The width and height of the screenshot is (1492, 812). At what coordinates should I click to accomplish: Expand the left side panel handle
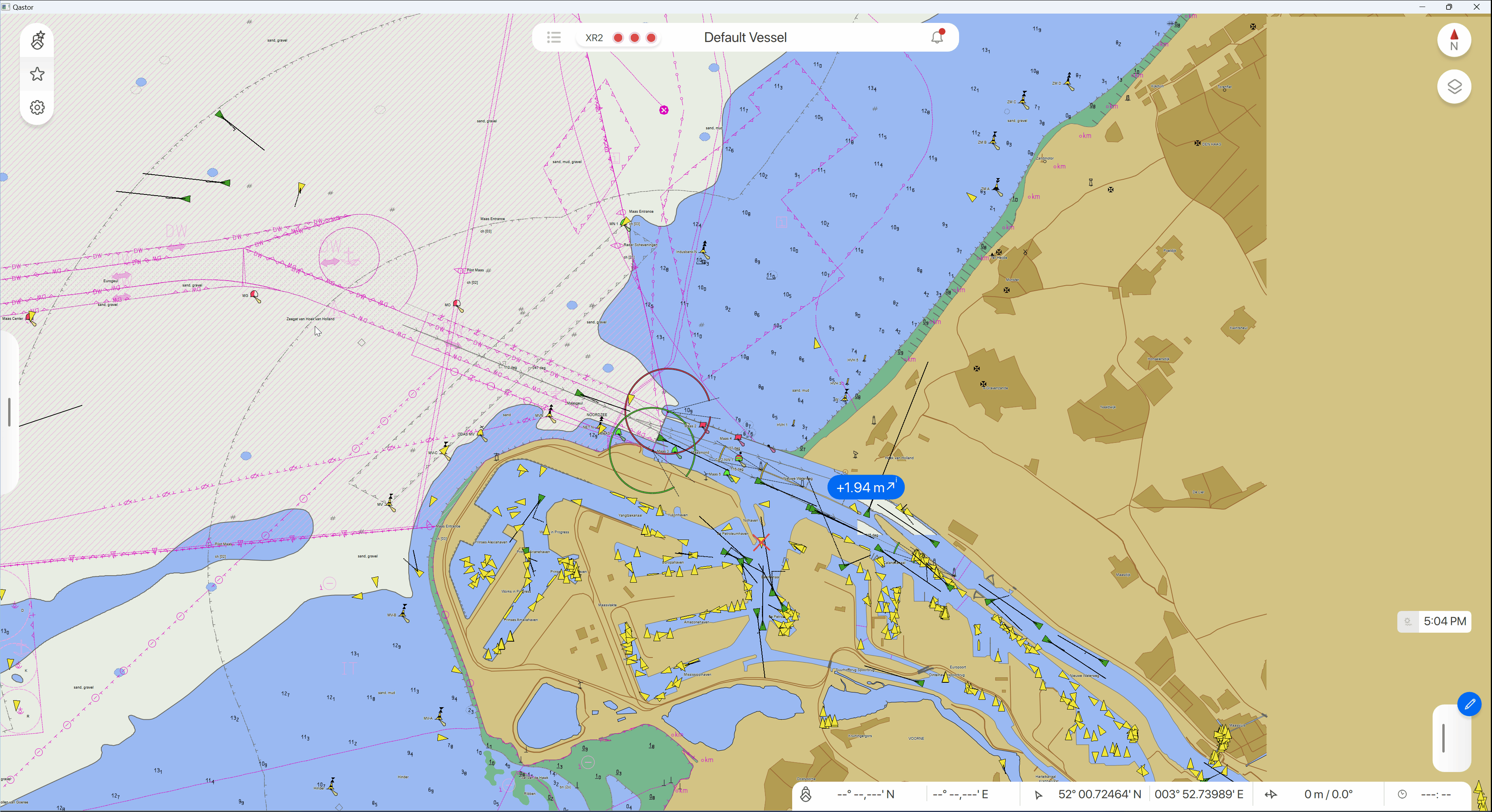9,412
